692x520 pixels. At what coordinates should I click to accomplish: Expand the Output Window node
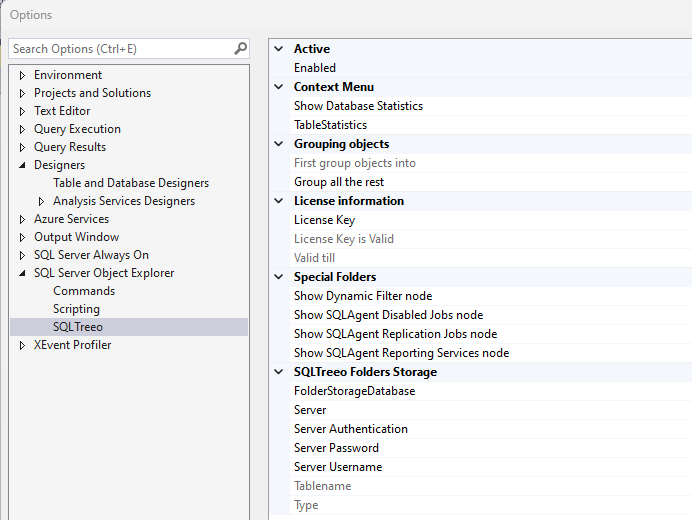pyautogui.click(x=23, y=237)
